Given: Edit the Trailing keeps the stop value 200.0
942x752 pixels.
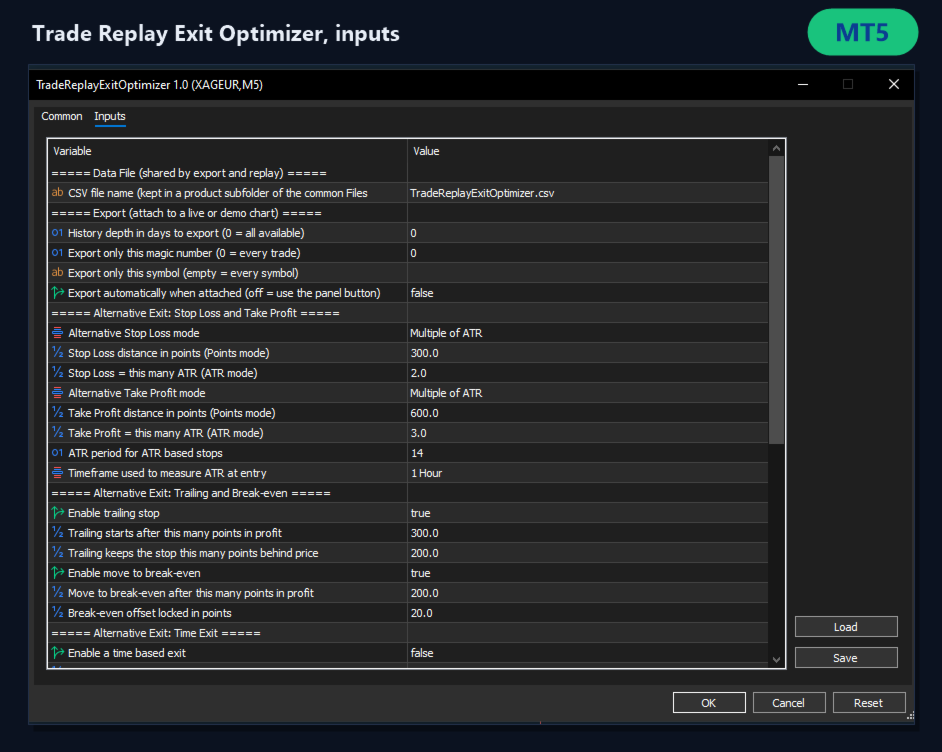Looking at the screenshot, I should point(588,553).
